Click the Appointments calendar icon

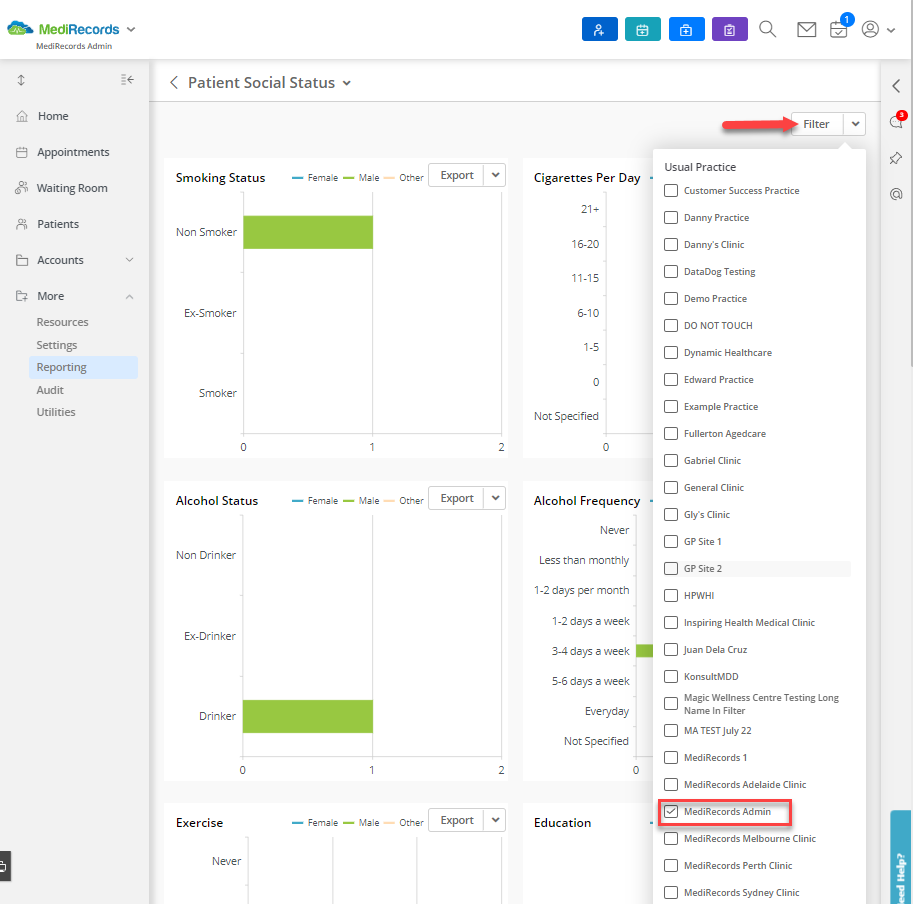pos(22,153)
